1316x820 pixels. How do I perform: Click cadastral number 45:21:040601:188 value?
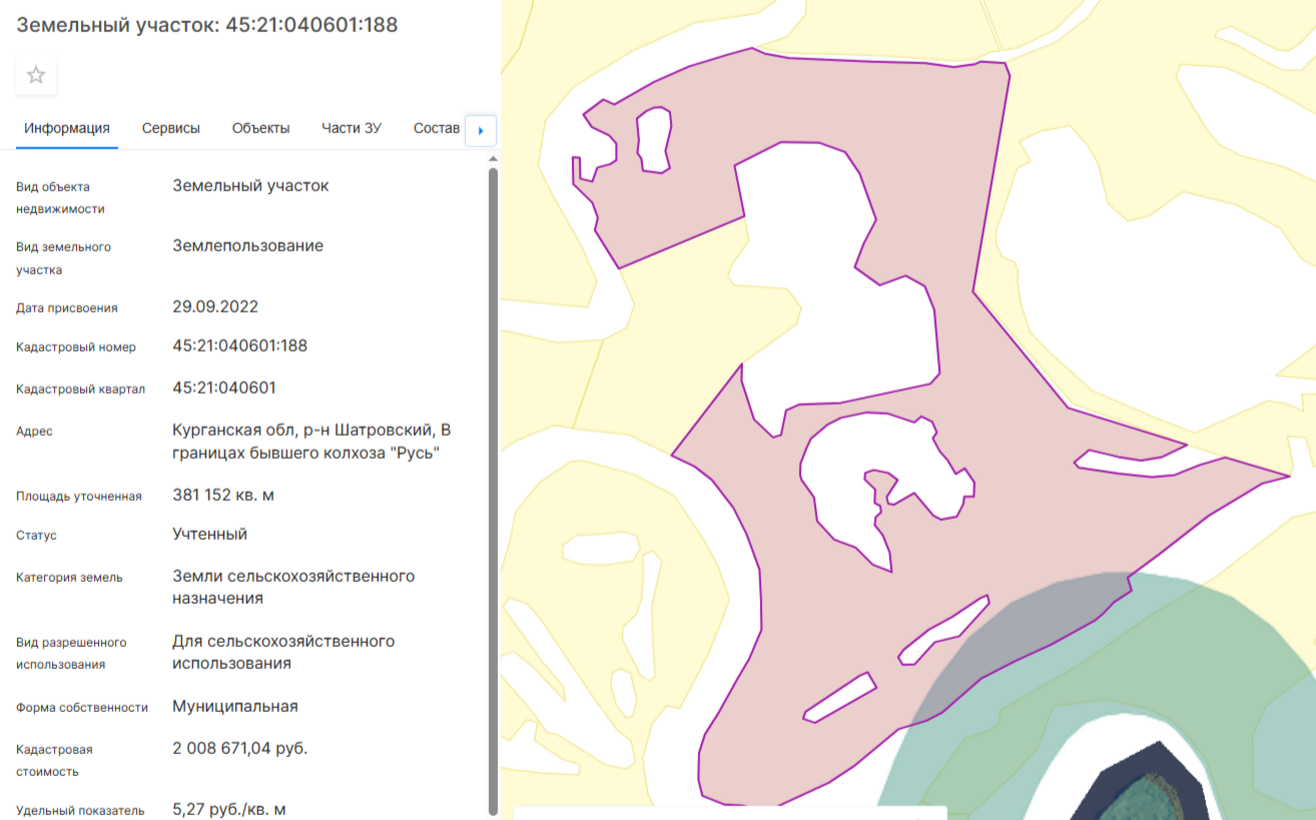(x=240, y=346)
